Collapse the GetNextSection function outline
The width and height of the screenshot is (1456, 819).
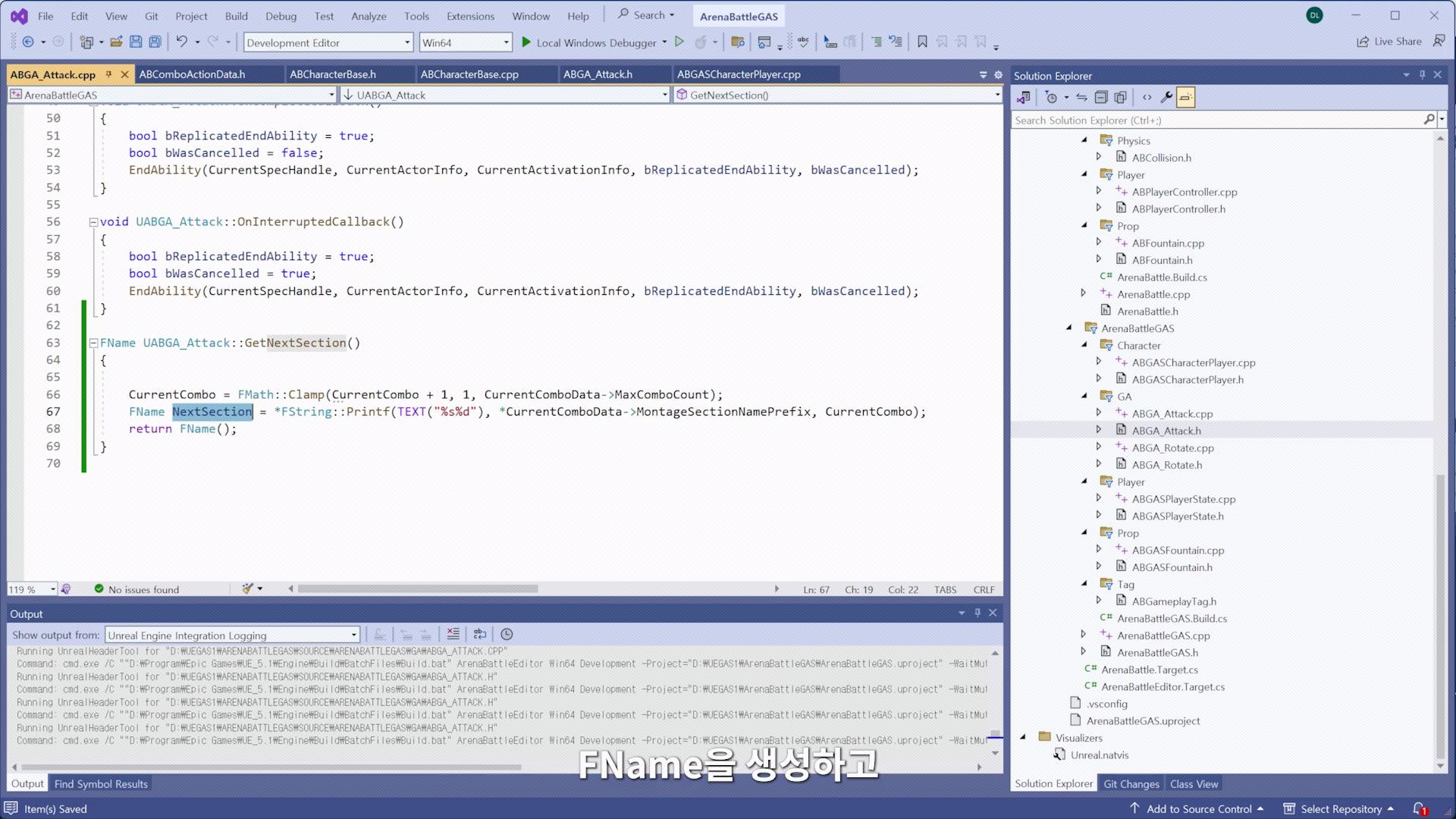click(x=93, y=343)
